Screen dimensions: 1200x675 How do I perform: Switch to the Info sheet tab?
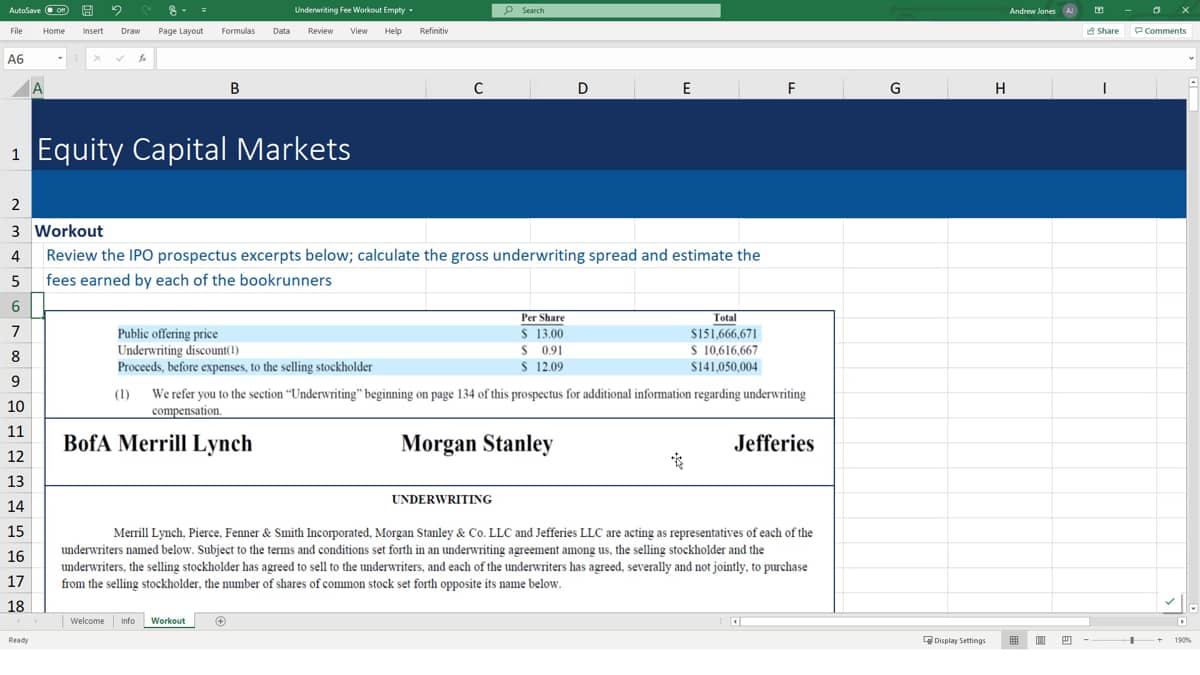(x=128, y=621)
